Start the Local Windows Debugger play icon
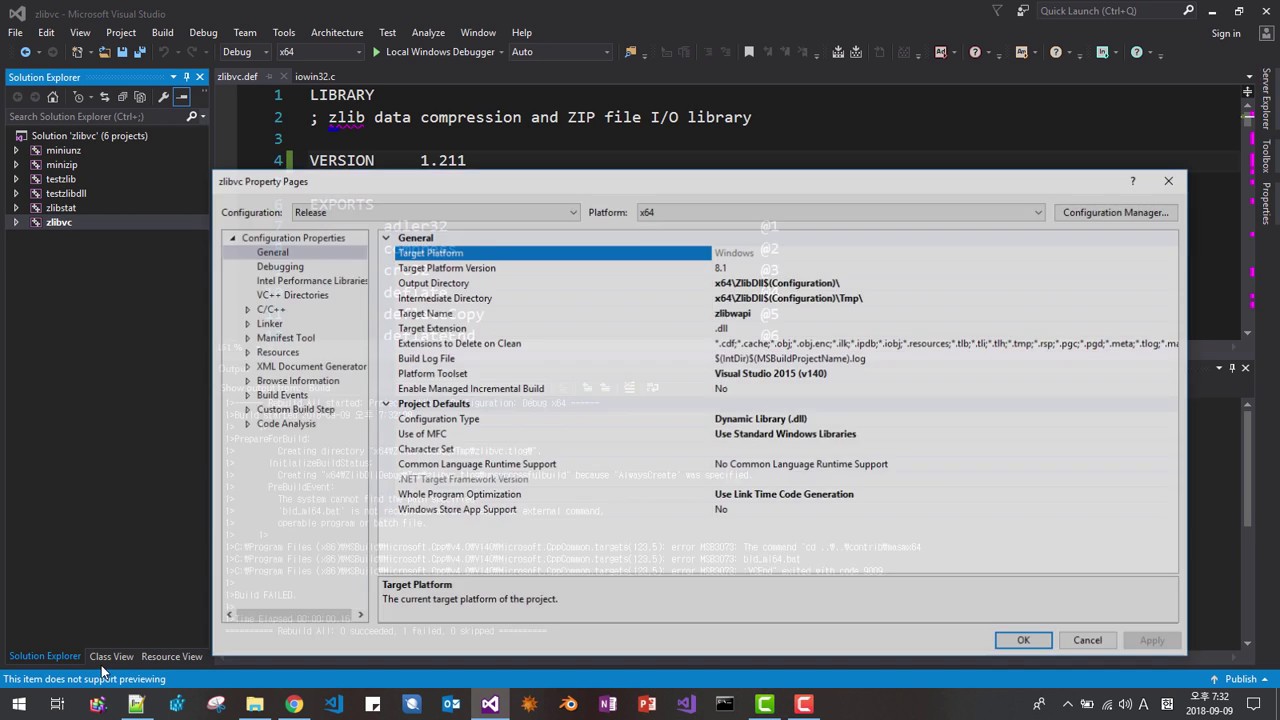 pos(376,52)
